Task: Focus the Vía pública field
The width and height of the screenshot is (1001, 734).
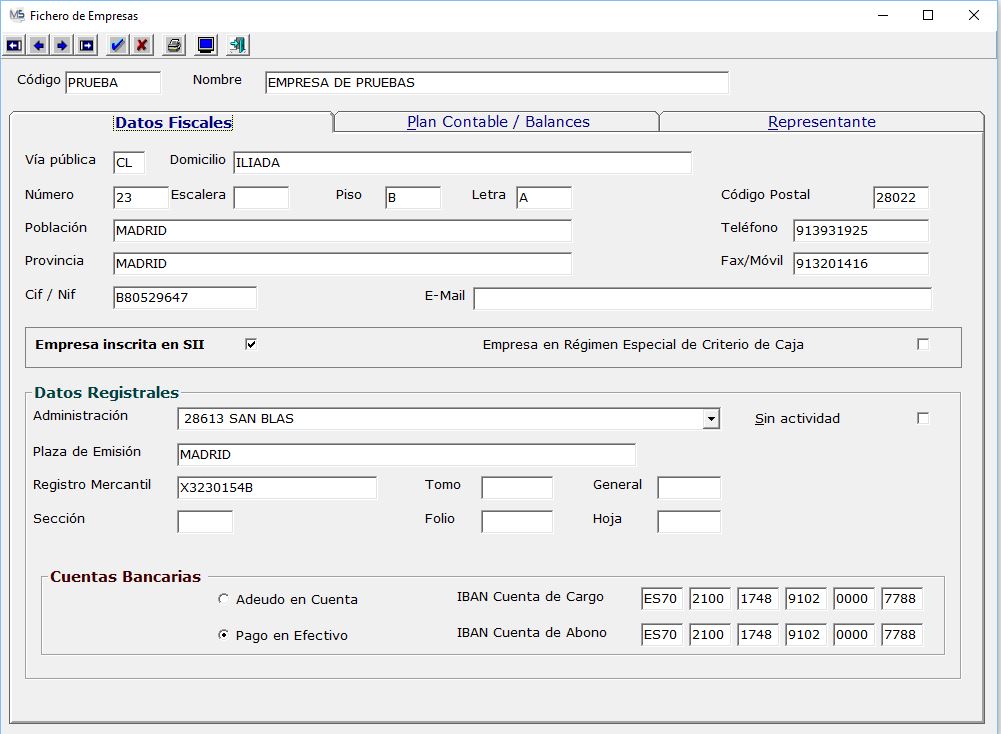Action: coord(129,162)
